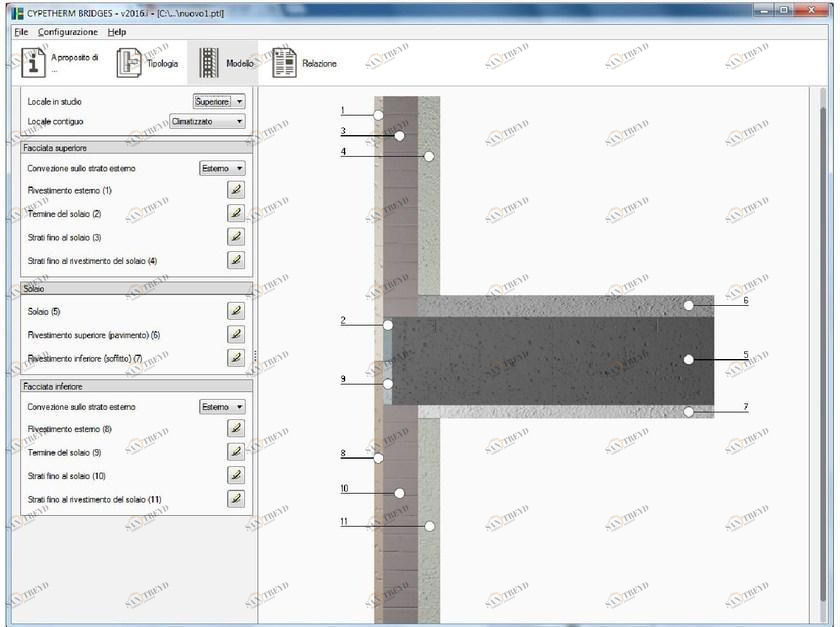Image resolution: width=840 pixels, height=627 pixels.
Task: Edit Strati fino al solaio (3)
Action: tap(235, 236)
